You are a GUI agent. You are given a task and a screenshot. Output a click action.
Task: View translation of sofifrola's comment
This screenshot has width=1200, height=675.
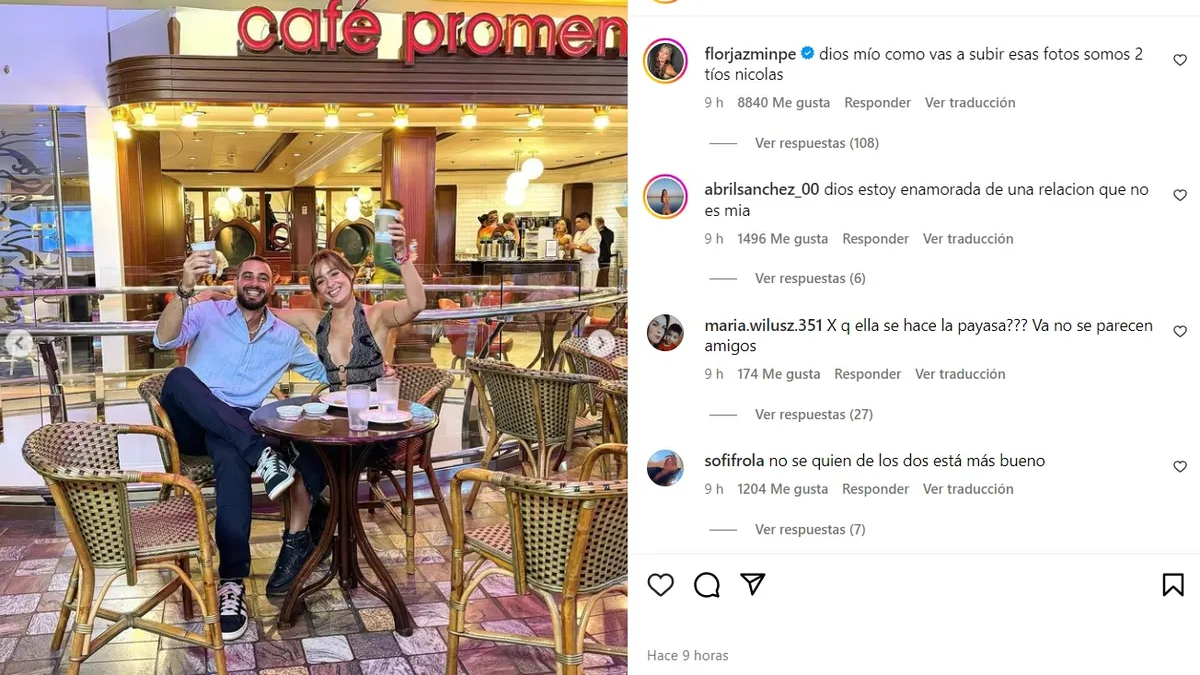(968, 489)
